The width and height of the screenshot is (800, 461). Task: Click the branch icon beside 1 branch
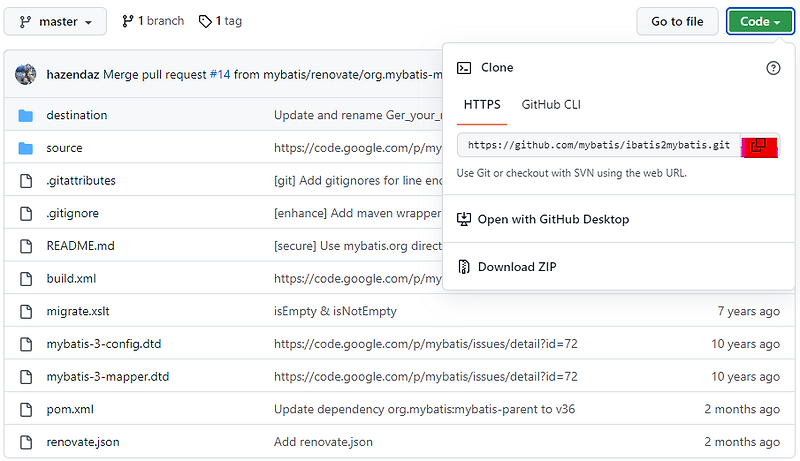point(128,21)
